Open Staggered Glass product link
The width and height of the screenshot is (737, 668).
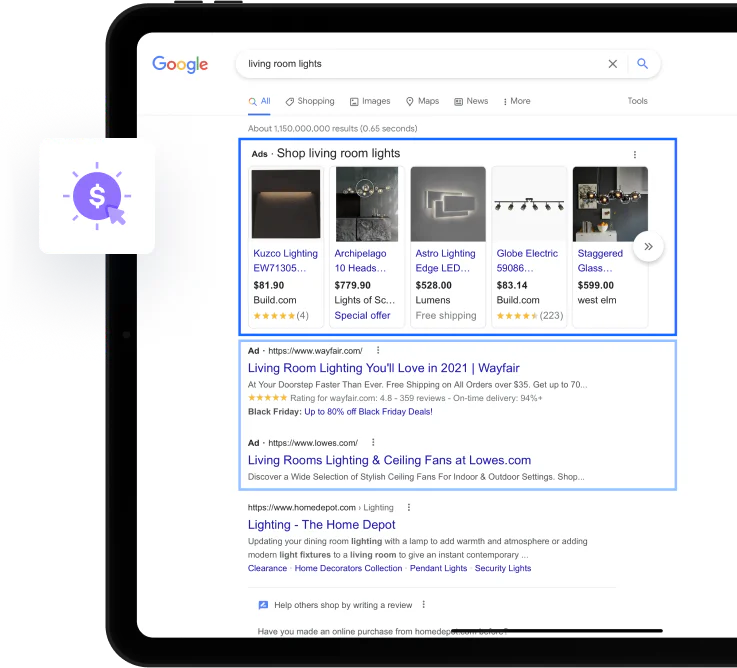(x=600, y=260)
